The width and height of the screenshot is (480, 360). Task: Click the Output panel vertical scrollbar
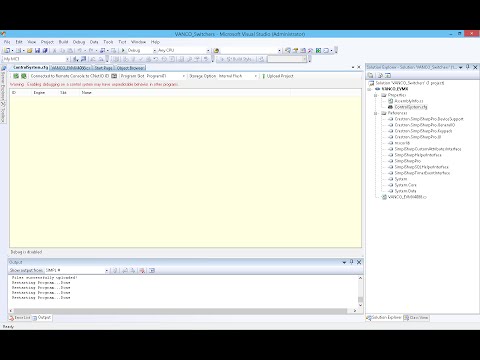click(x=360, y=291)
